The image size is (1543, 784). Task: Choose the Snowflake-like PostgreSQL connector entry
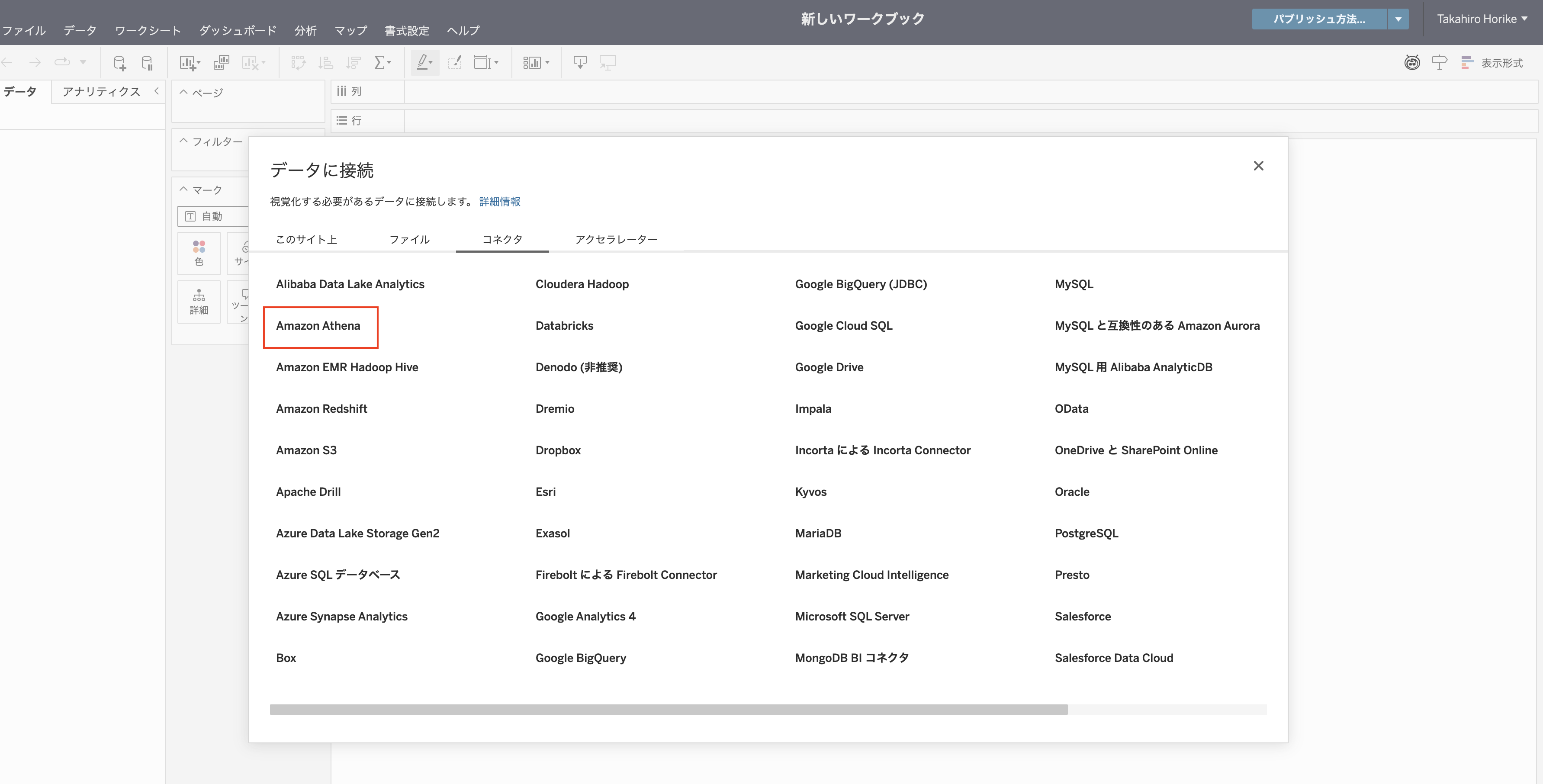pyautogui.click(x=1086, y=533)
